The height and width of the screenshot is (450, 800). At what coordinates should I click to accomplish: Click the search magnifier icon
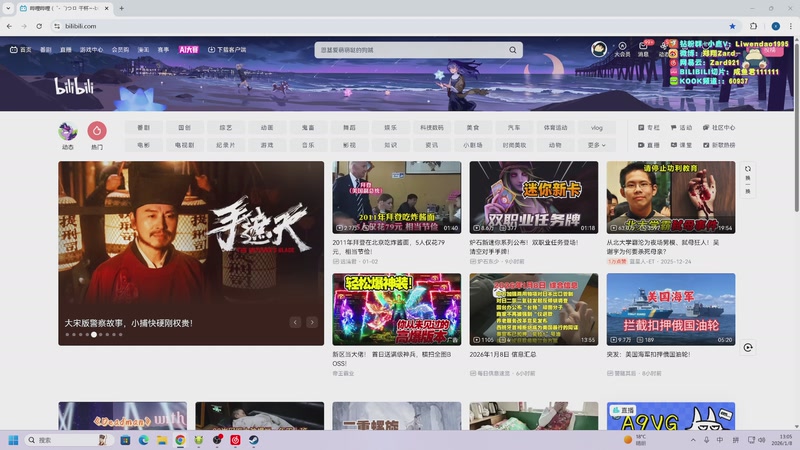tap(513, 49)
